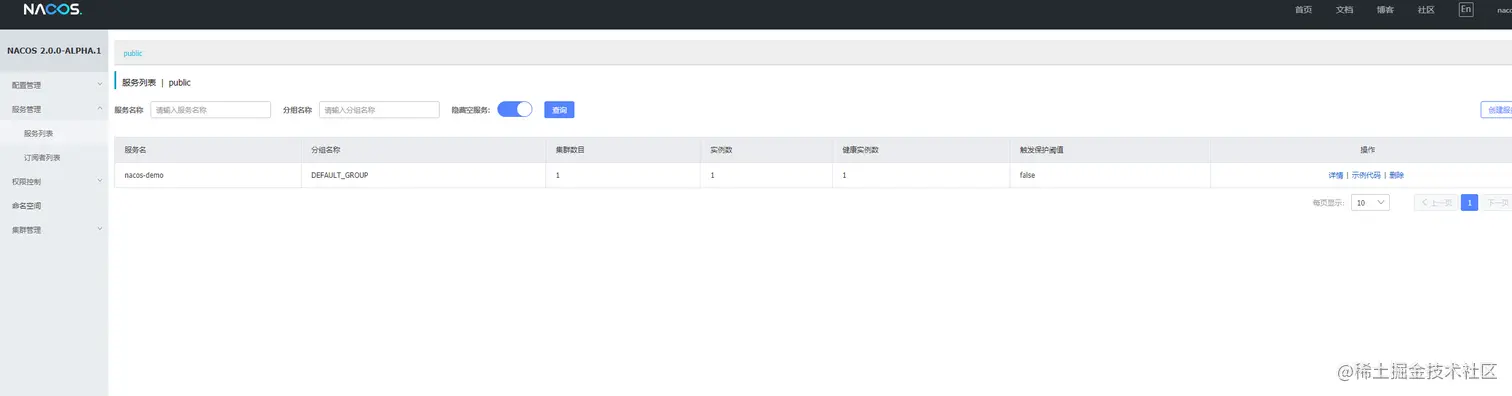Click the NACOS logo

click(52, 9)
